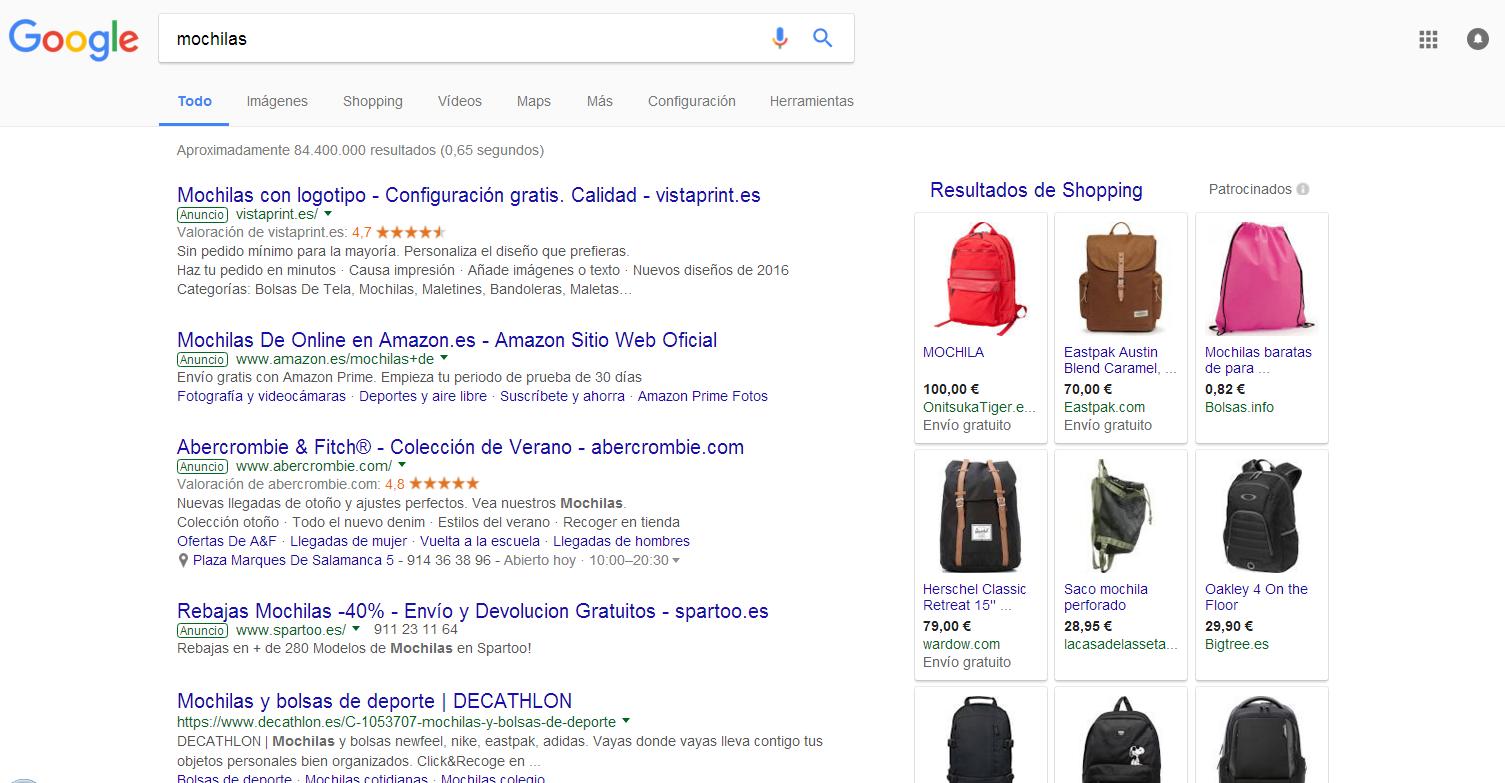The height and width of the screenshot is (783, 1505).
Task: Expand opening hours 10:00–20:30 arrow
Action: [676, 561]
